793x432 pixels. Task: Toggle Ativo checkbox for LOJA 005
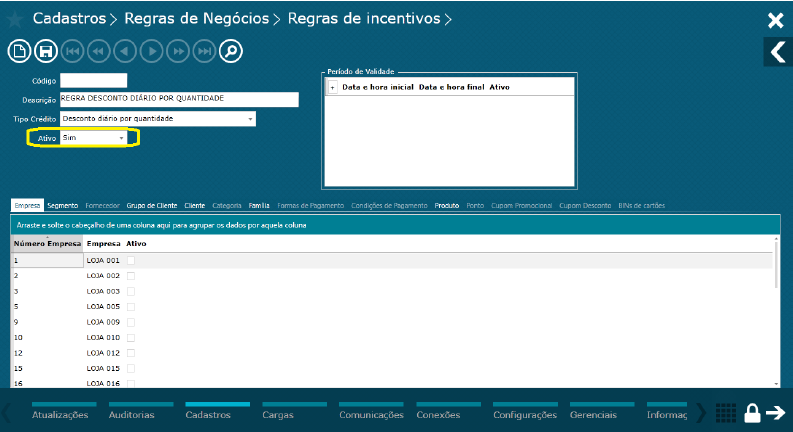coord(131,307)
